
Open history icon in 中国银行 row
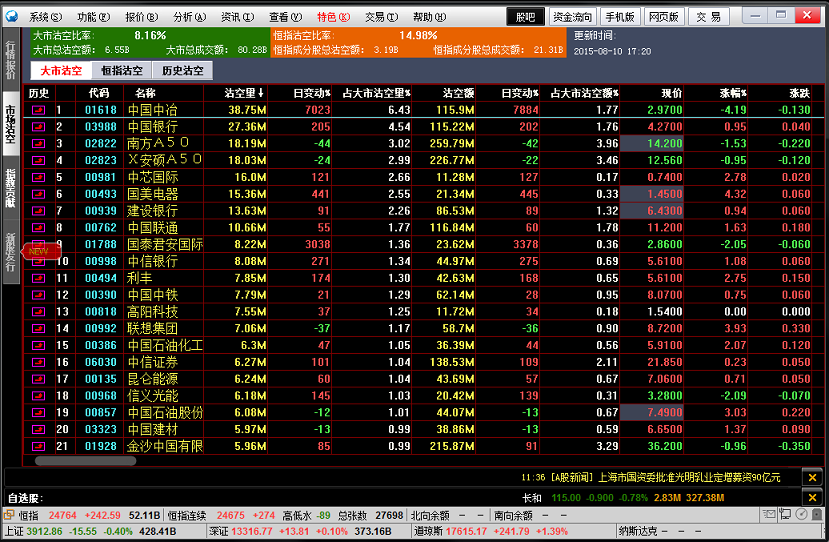click(39, 127)
